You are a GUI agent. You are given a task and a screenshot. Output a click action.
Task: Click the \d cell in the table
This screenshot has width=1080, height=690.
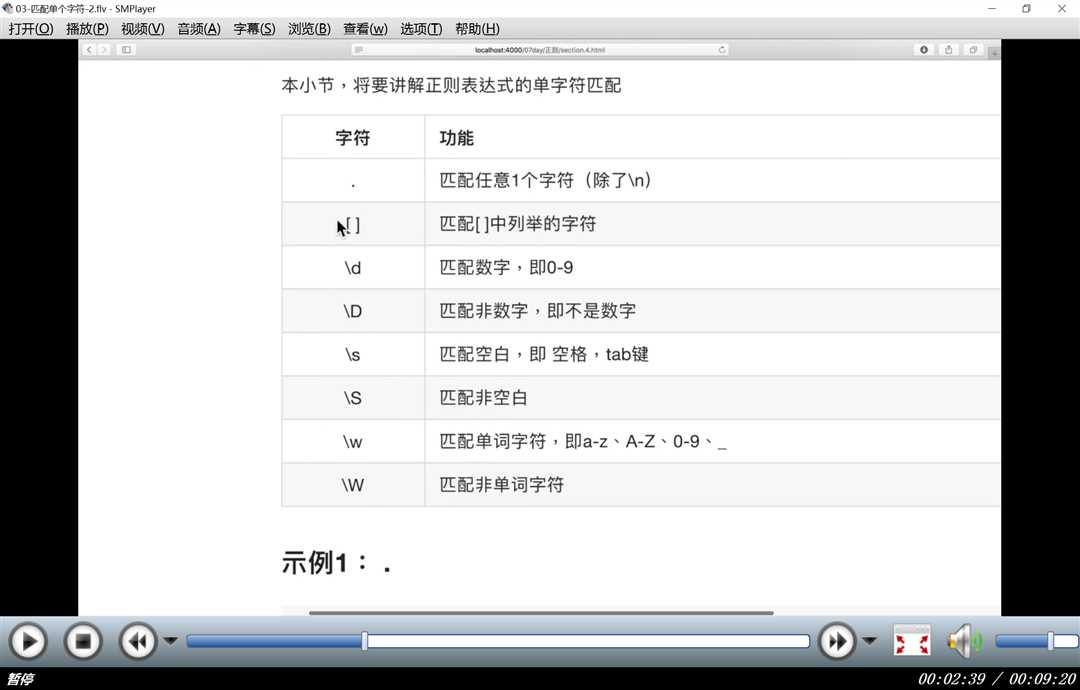pyautogui.click(x=353, y=268)
